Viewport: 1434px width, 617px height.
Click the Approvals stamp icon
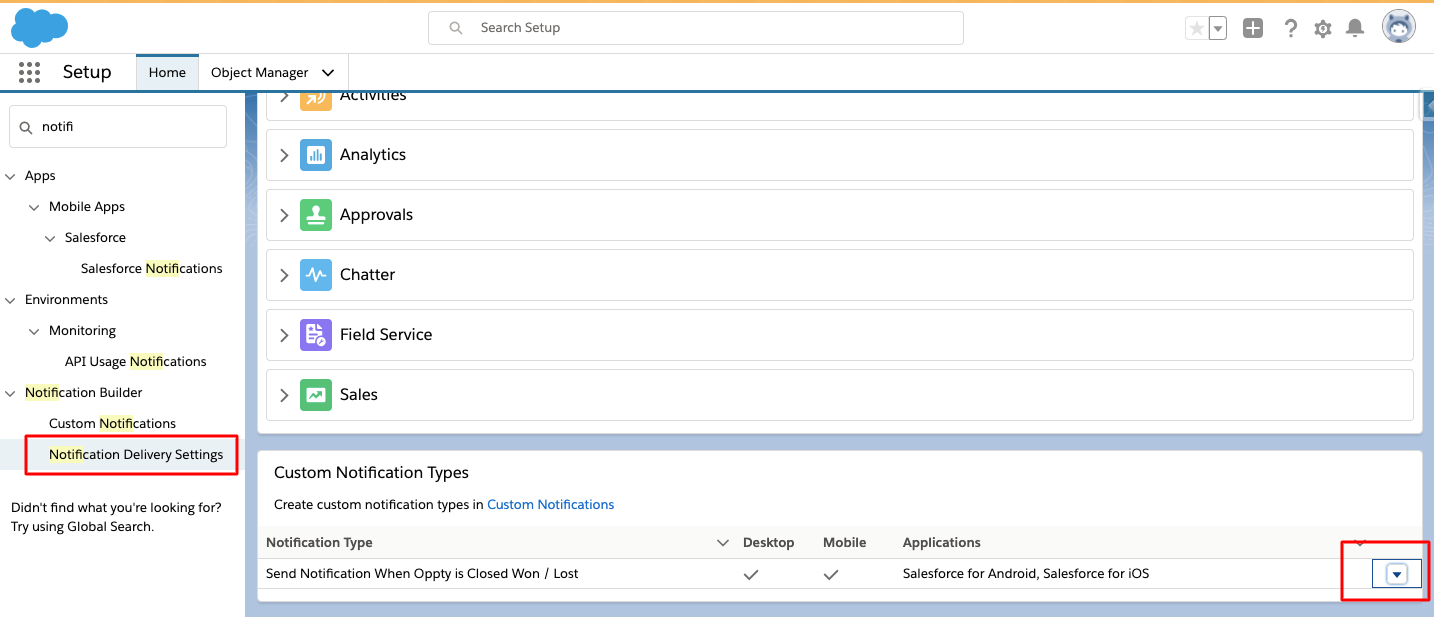click(x=315, y=214)
